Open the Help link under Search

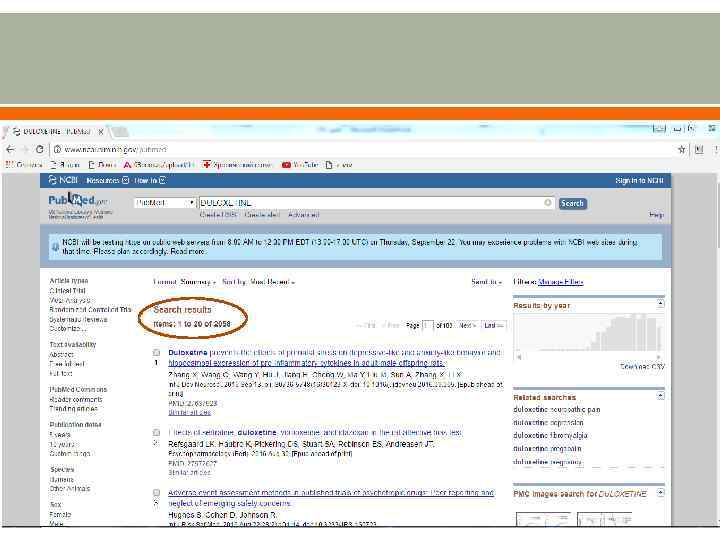[657, 214]
